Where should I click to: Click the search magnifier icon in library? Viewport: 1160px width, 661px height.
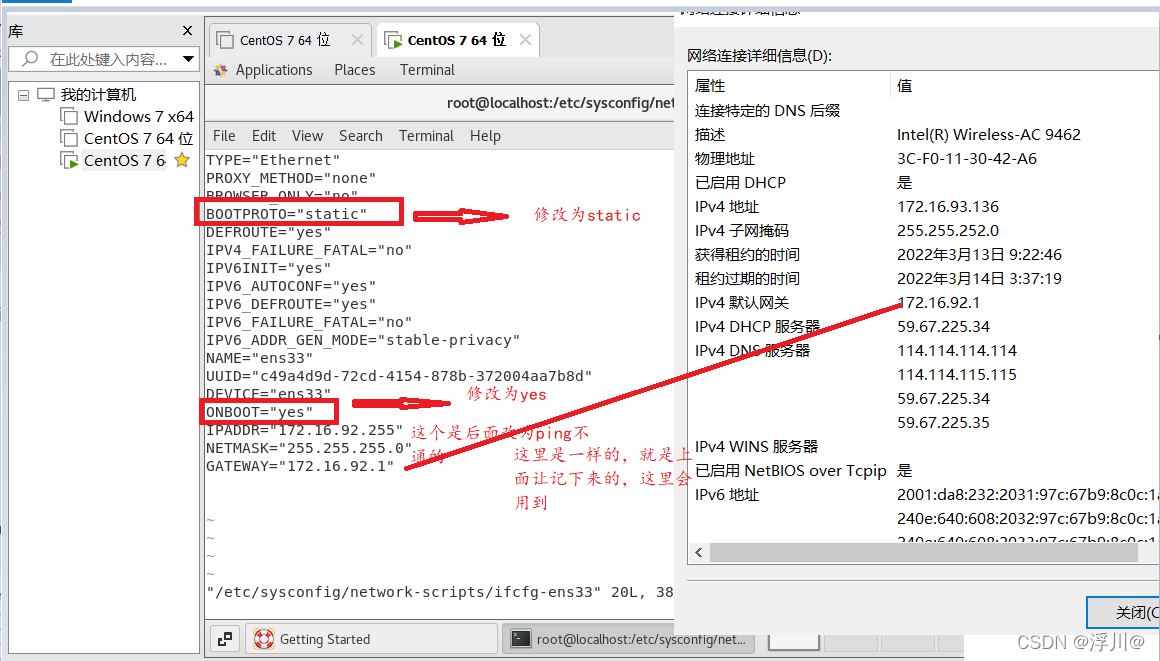coord(30,59)
